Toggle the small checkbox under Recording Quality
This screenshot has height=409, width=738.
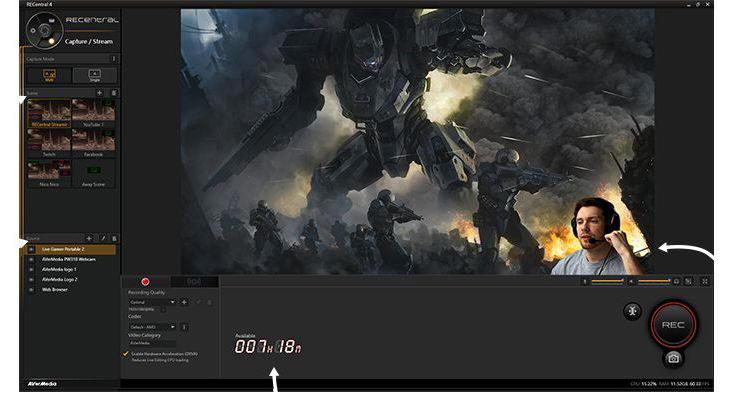pos(163,309)
